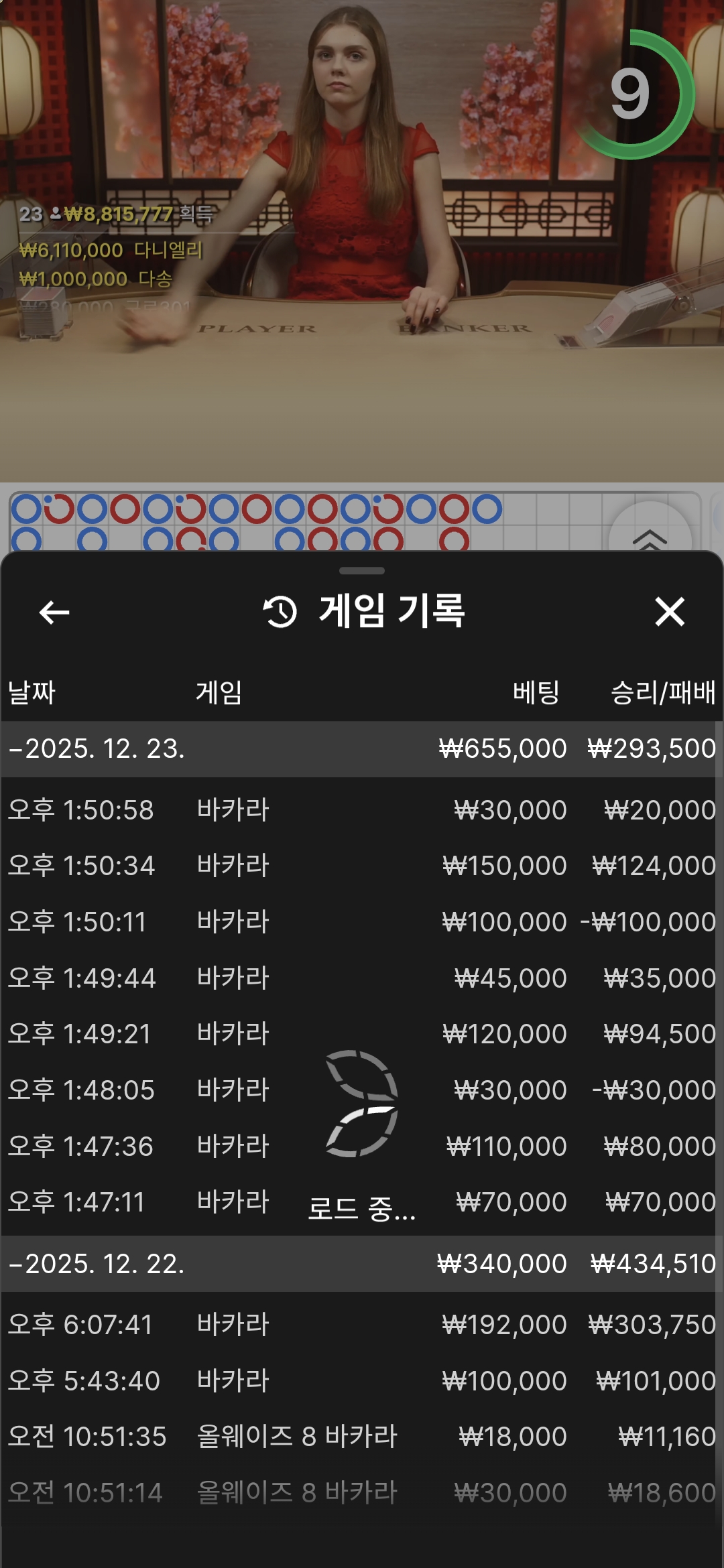This screenshot has width=724, height=1568.
Task: Open the 오후 1:50:58 baccarat record
Action: click(x=362, y=810)
